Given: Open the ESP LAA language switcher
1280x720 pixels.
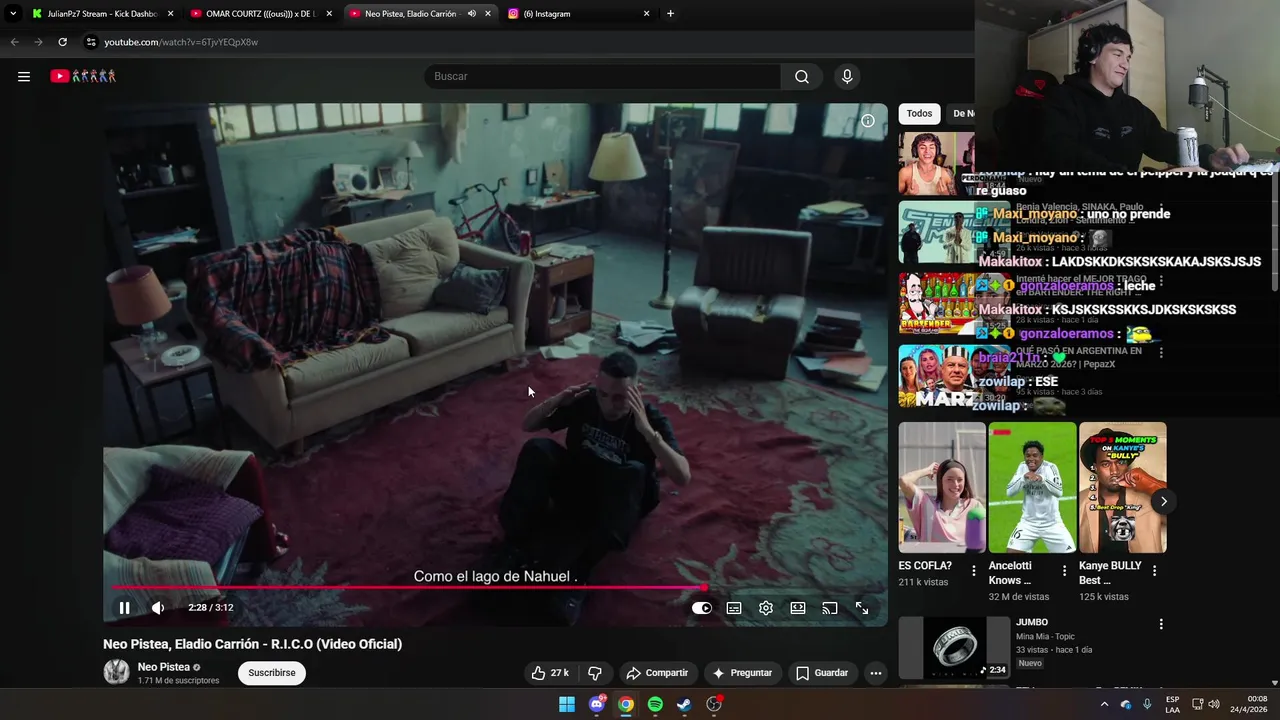Looking at the screenshot, I should point(1173,704).
